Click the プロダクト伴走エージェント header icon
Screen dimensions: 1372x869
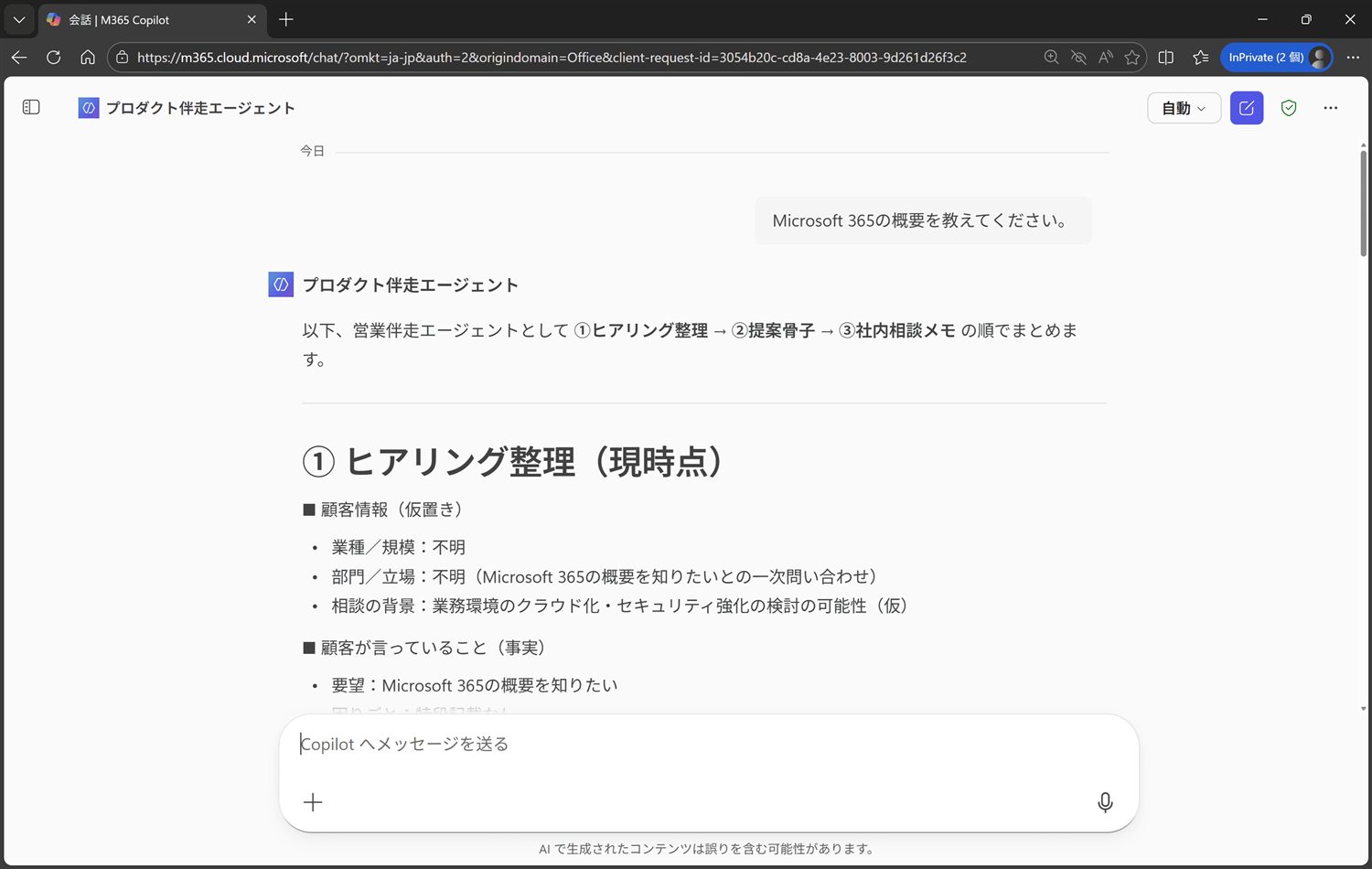pyautogui.click(x=89, y=108)
